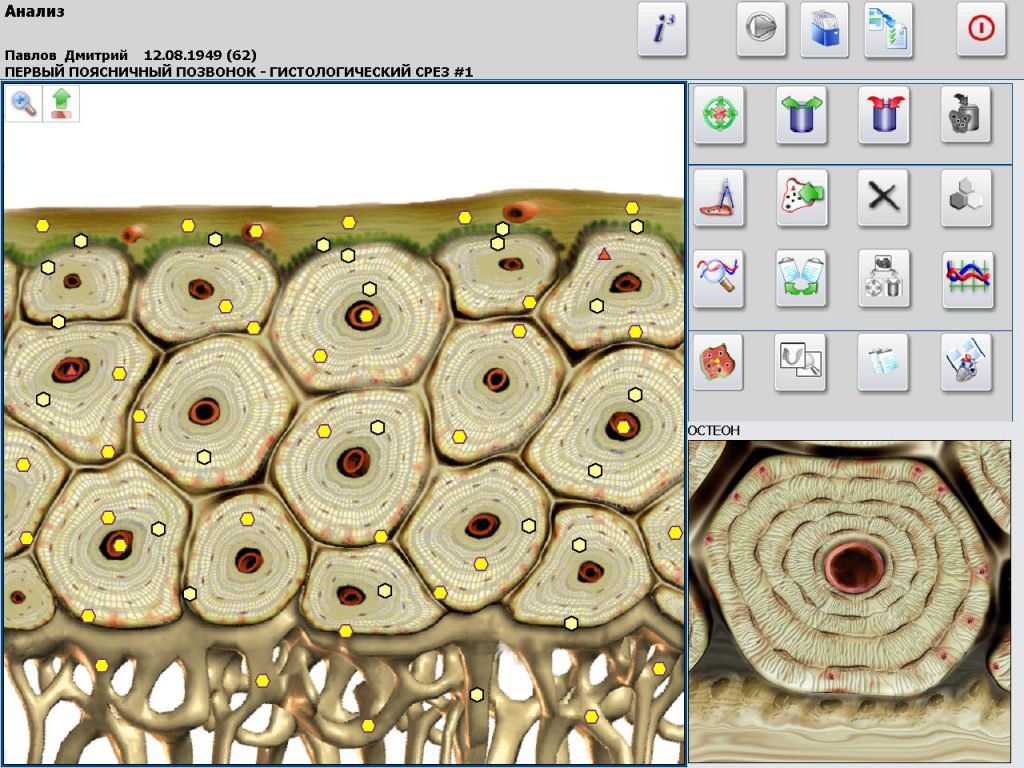
Task: Toggle the magnifier above the slide image
Action: point(25,103)
